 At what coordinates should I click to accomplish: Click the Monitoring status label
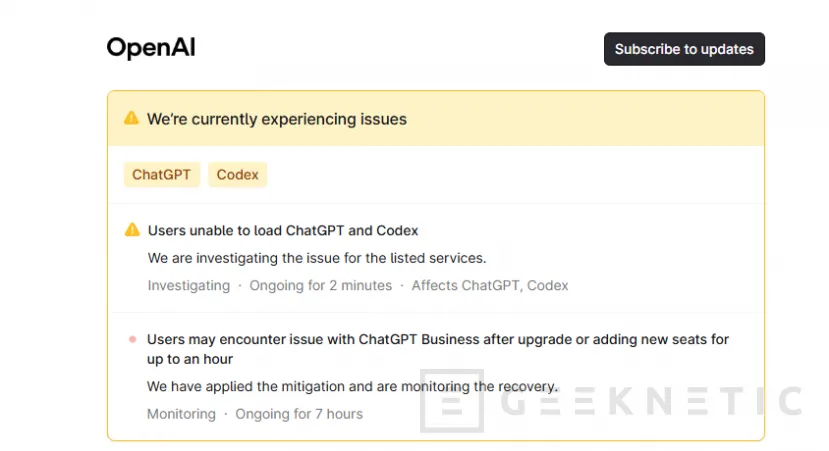click(181, 413)
